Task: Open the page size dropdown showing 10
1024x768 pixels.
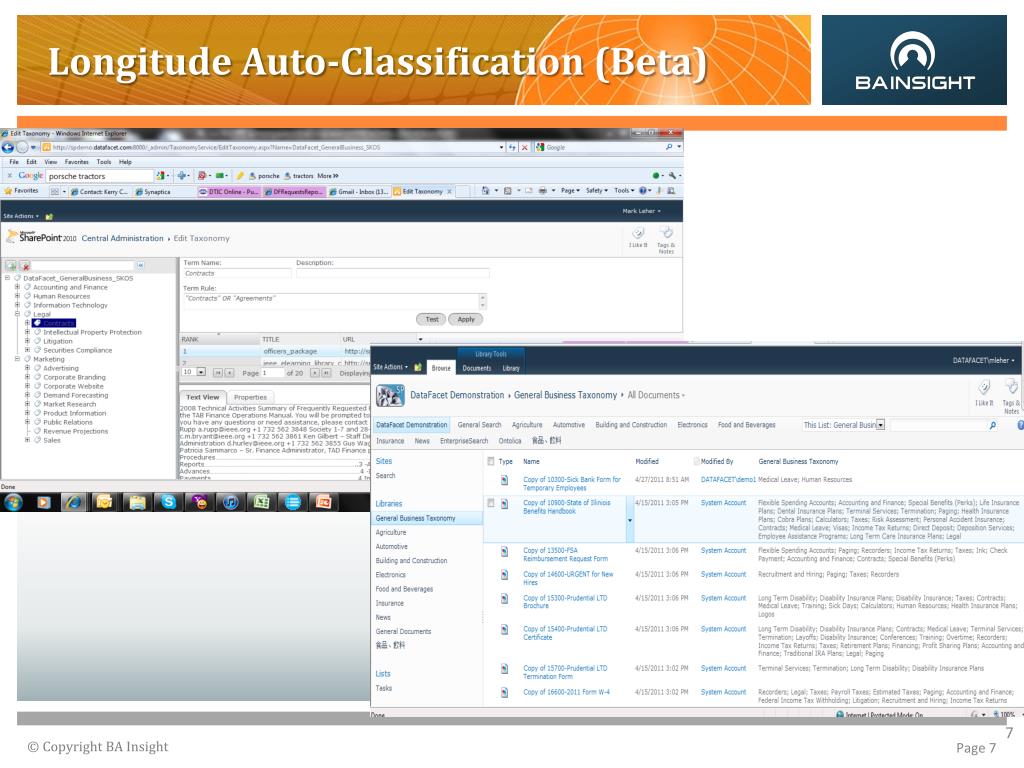Action: click(x=201, y=372)
